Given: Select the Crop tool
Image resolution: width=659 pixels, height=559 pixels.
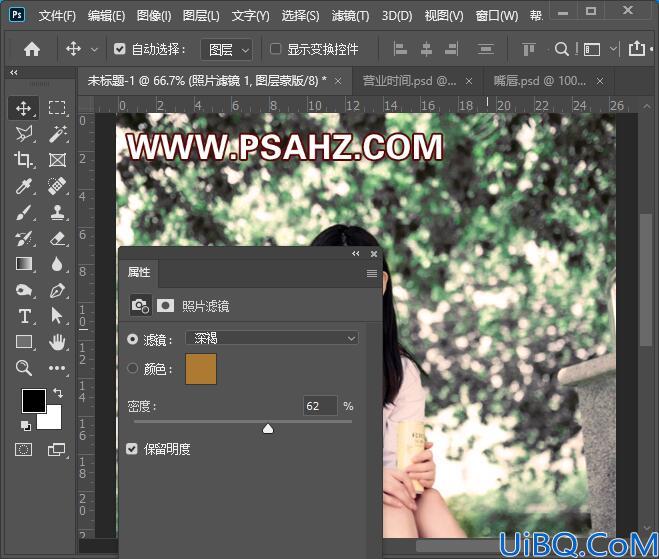Looking at the screenshot, I should coord(23,160).
